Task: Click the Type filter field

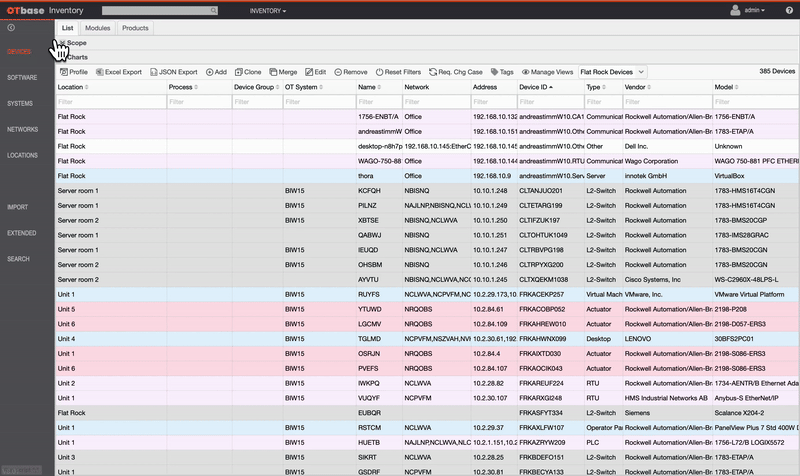Action: [604, 102]
